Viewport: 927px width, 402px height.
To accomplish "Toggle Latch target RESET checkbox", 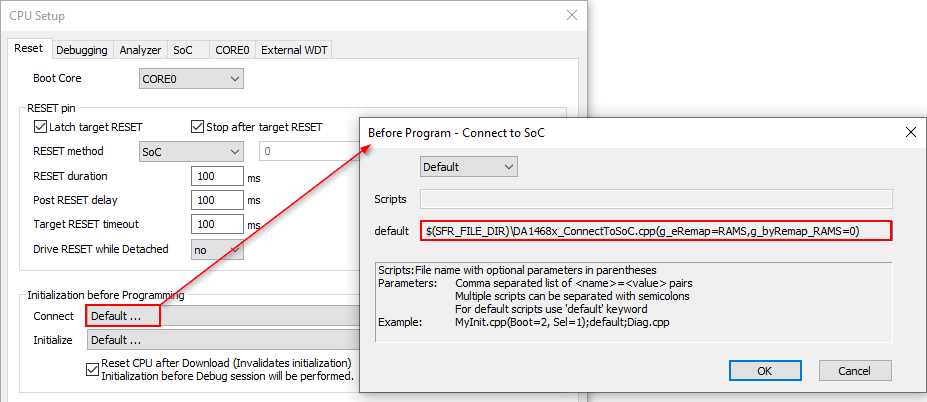I will click(x=41, y=127).
